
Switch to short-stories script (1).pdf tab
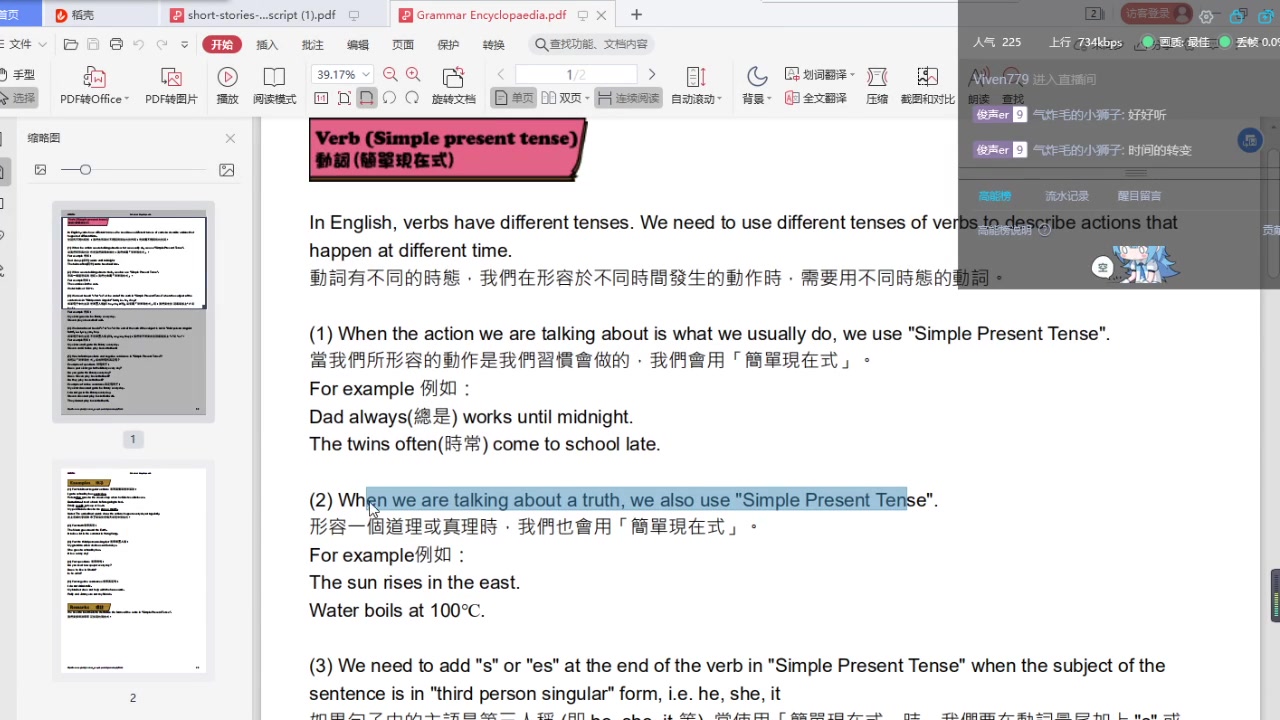pyautogui.click(x=261, y=15)
